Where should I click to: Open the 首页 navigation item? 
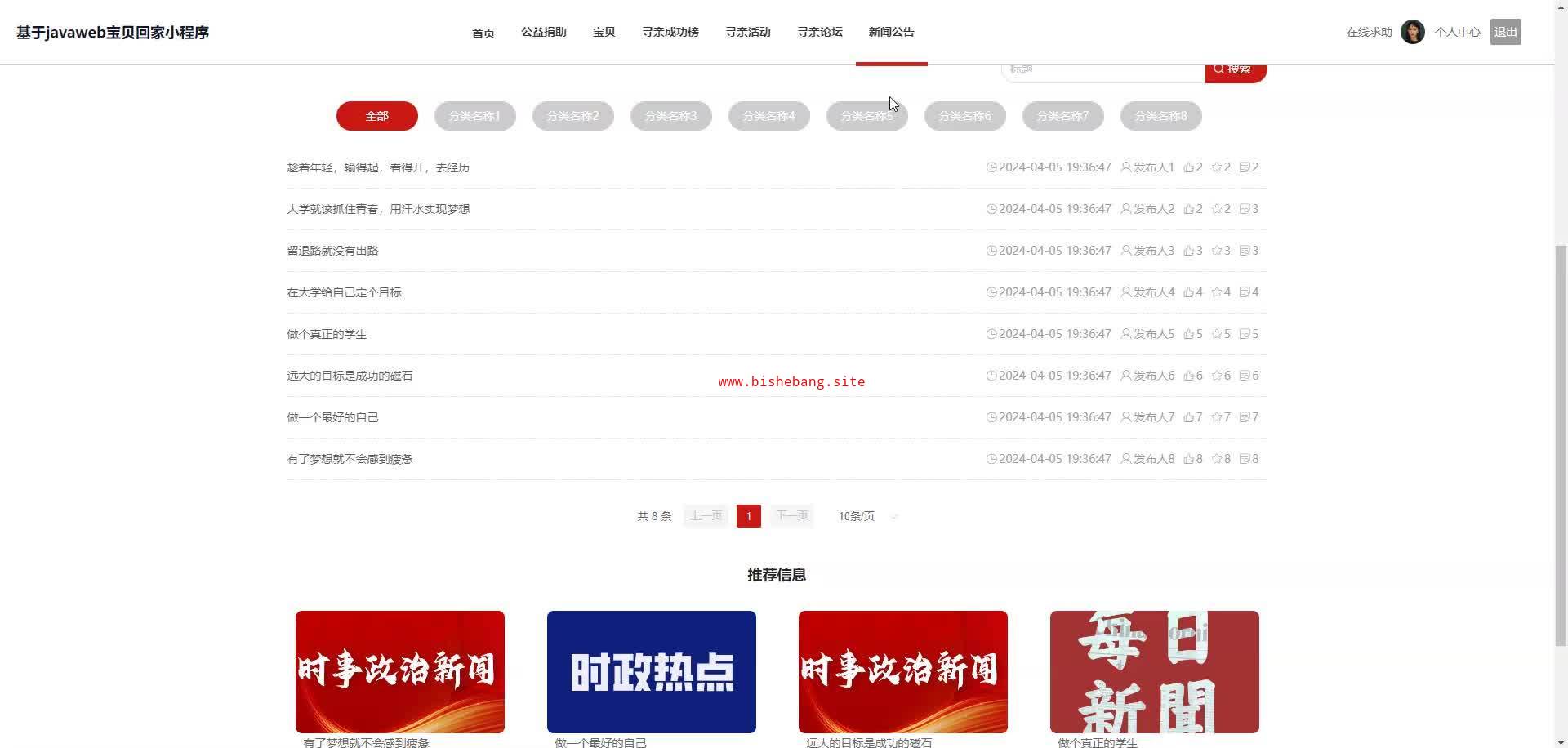pos(483,33)
